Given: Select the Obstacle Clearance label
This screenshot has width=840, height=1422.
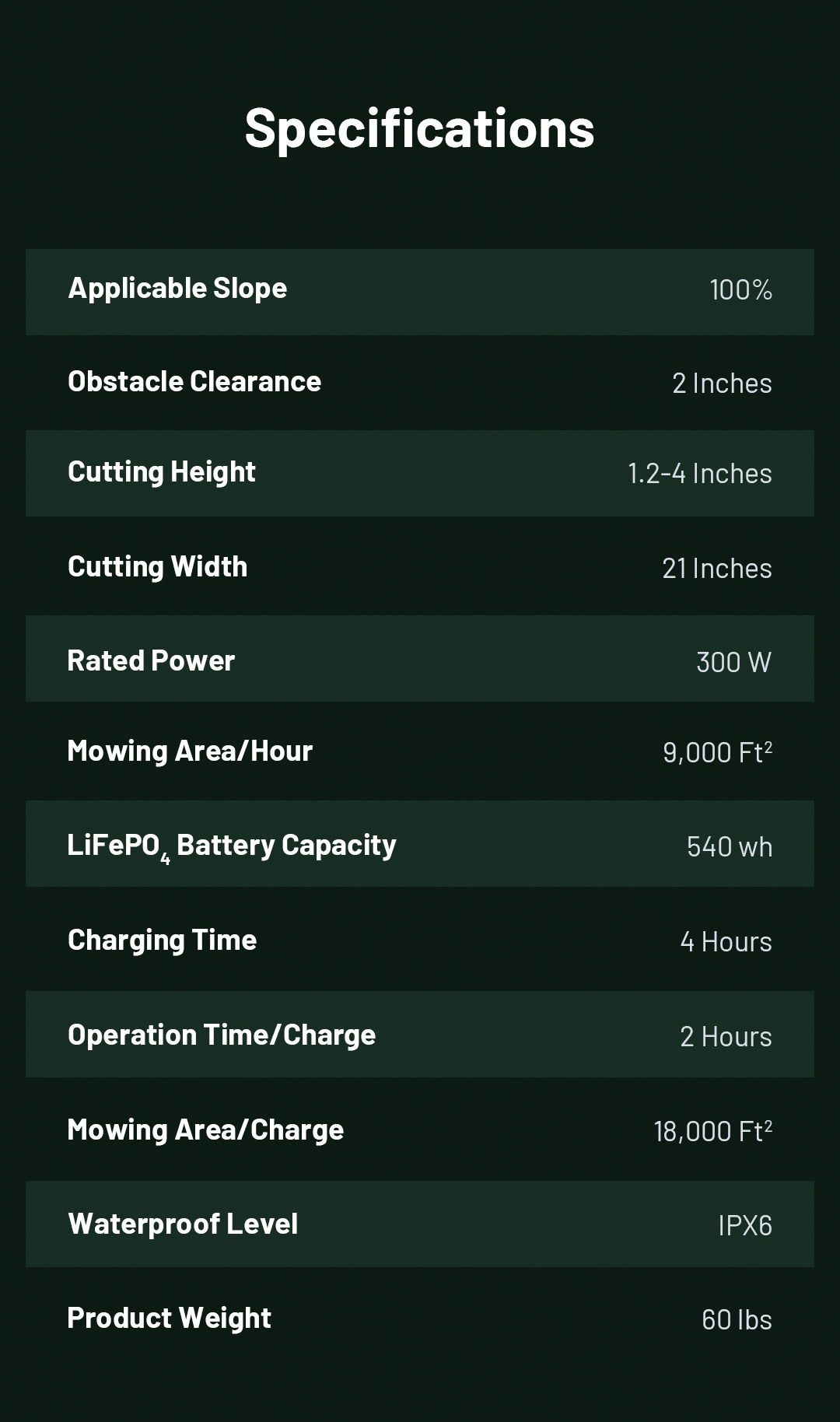Looking at the screenshot, I should (194, 382).
